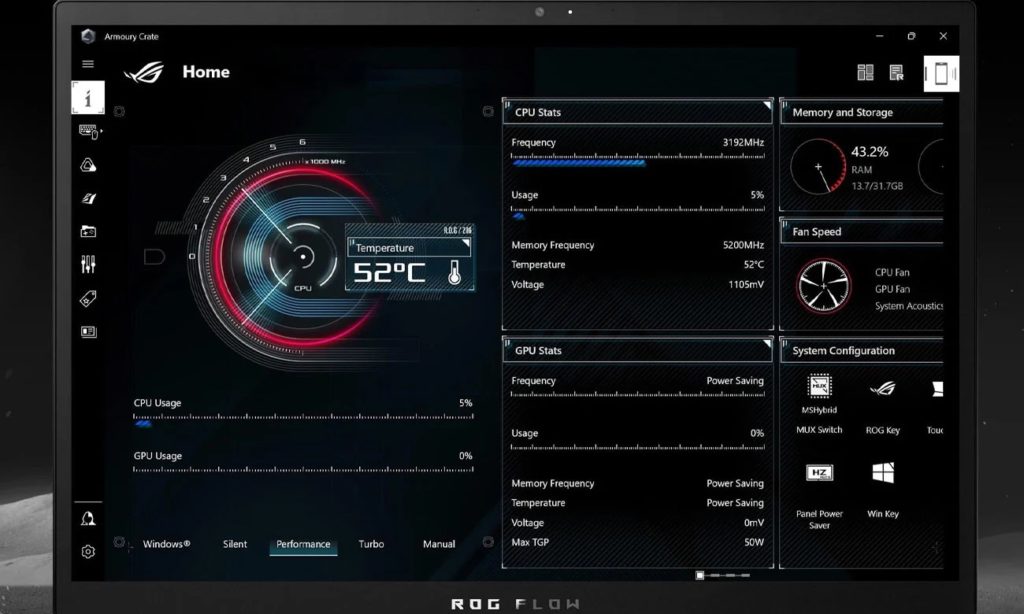The width and height of the screenshot is (1024, 614).
Task: Open the Featured deals tag icon
Action: click(88, 299)
